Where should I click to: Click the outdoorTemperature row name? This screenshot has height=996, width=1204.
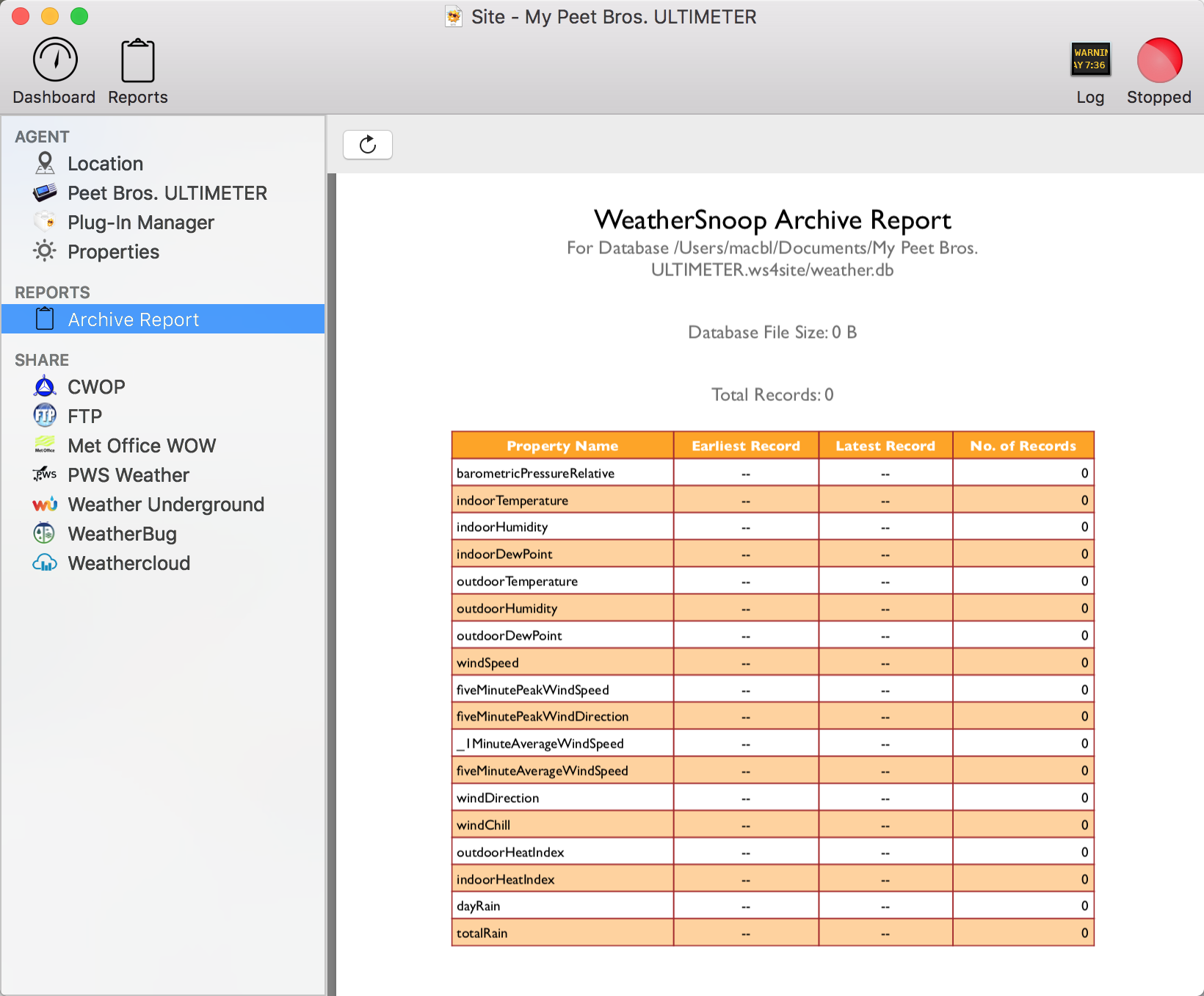(517, 581)
